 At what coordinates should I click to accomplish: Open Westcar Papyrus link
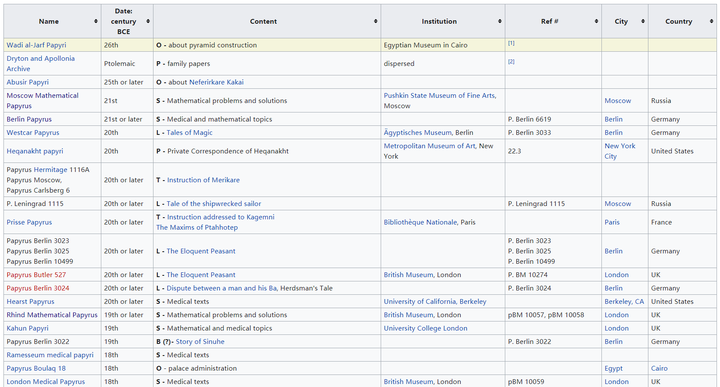33,133
